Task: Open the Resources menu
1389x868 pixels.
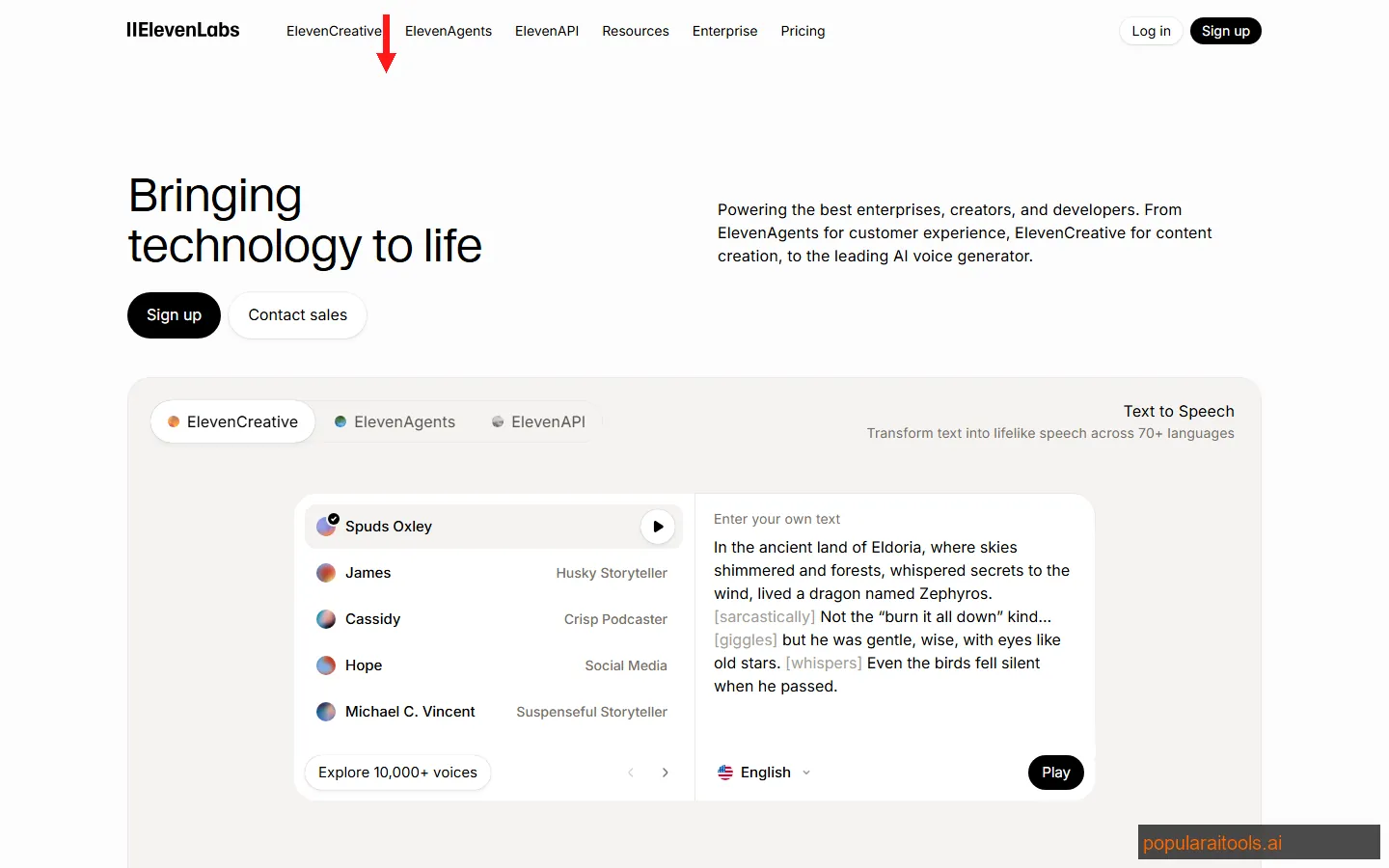Action: tap(635, 31)
